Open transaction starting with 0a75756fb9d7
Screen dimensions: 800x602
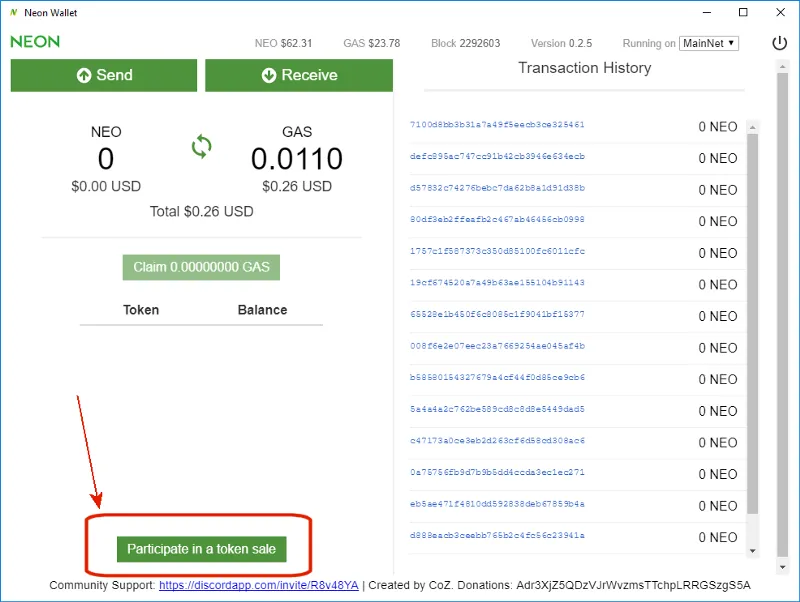497,472
